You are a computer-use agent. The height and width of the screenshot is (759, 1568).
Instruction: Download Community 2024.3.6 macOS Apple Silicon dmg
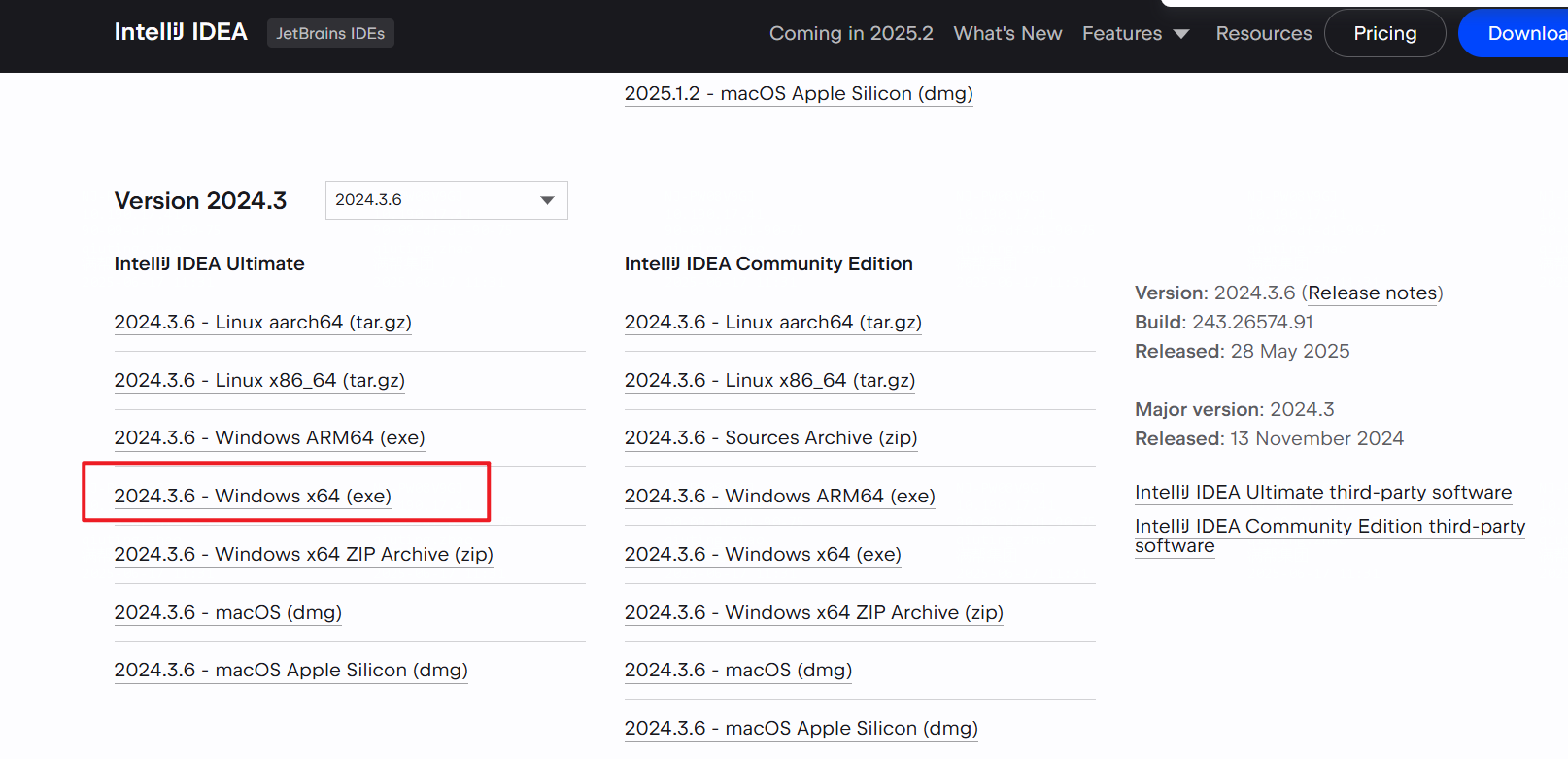click(x=801, y=728)
